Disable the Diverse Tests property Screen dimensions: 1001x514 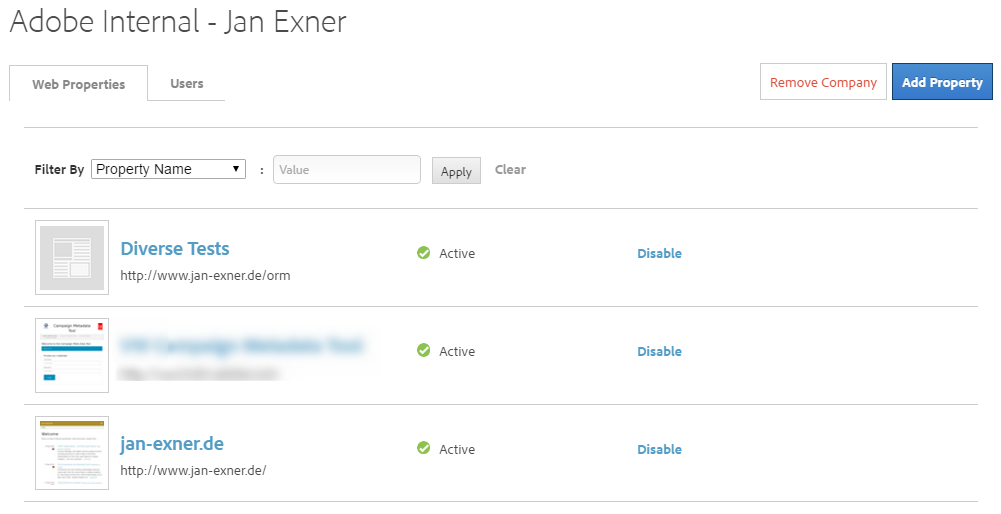[659, 254]
